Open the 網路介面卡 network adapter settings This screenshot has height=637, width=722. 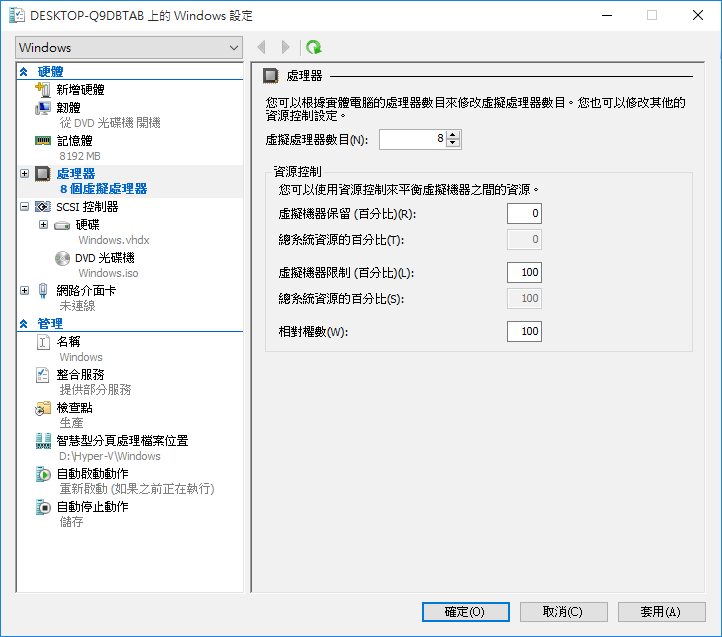87,290
